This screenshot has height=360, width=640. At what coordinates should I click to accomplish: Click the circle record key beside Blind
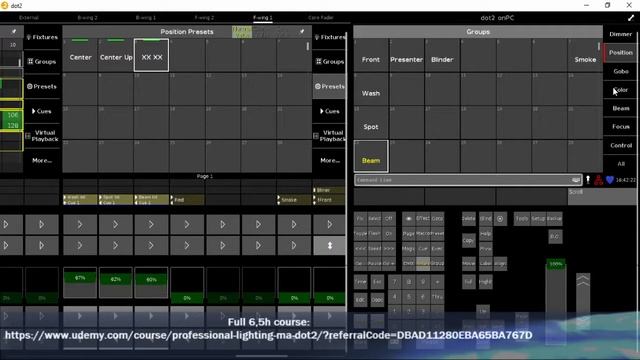tap(500, 219)
